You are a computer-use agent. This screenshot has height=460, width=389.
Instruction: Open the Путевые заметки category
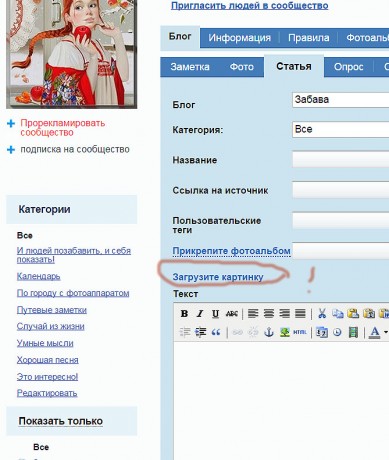(x=52, y=310)
